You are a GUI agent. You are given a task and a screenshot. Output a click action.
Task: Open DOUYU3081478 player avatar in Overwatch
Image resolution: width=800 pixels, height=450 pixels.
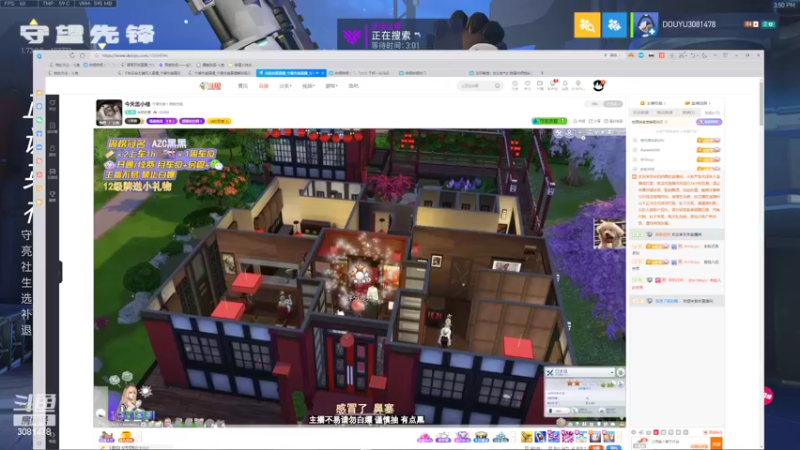point(645,24)
